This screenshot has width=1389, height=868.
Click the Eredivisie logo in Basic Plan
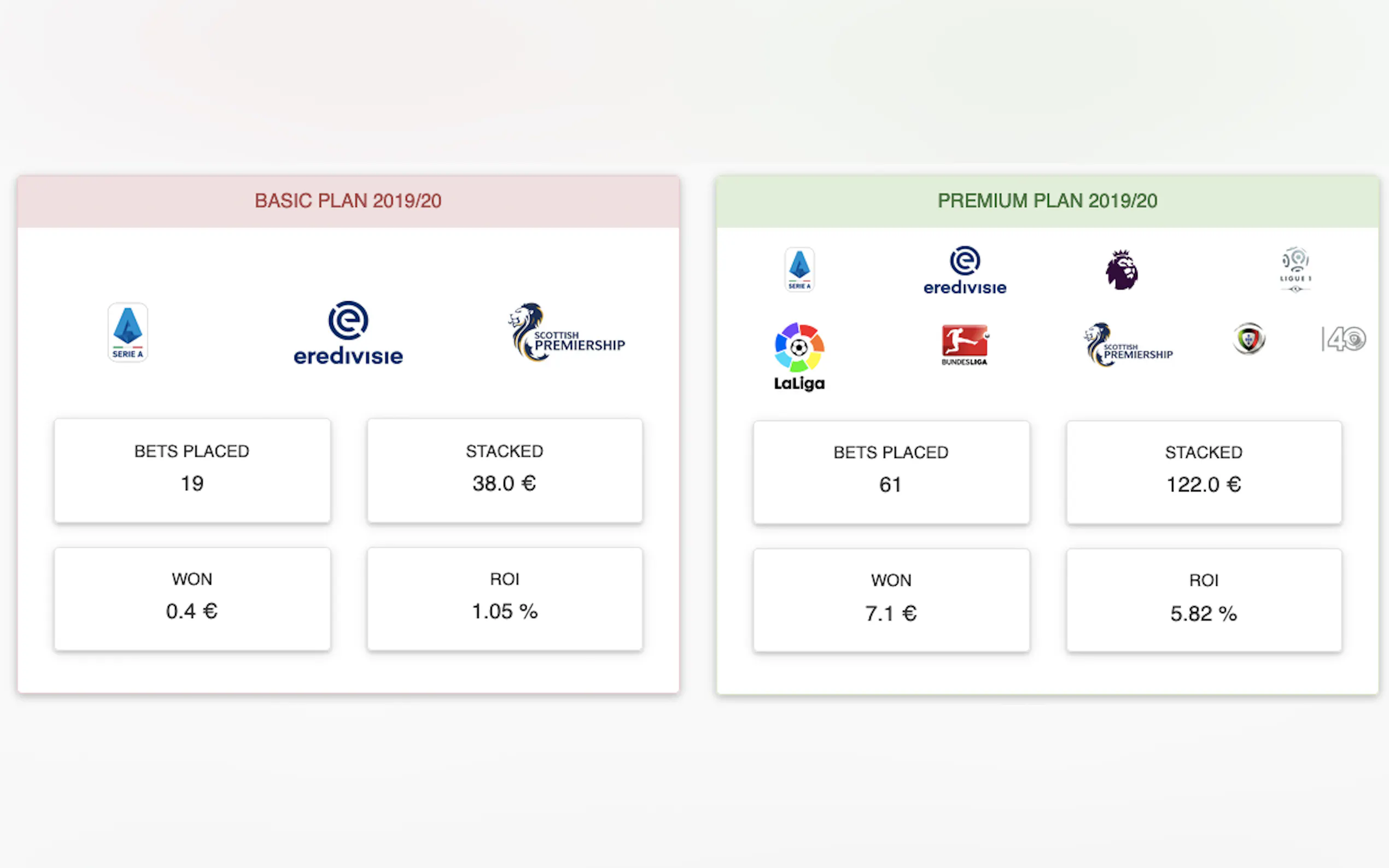pyautogui.click(x=348, y=333)
